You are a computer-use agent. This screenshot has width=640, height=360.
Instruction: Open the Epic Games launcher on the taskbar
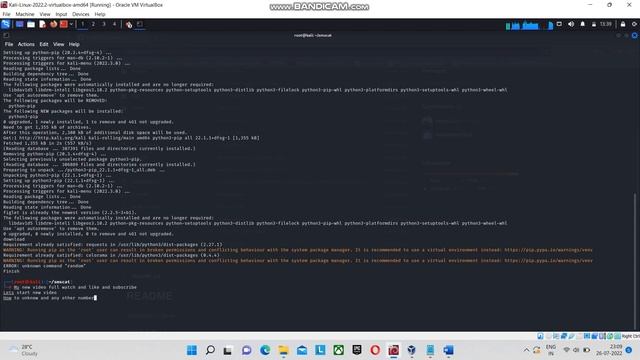pos(357,350)
